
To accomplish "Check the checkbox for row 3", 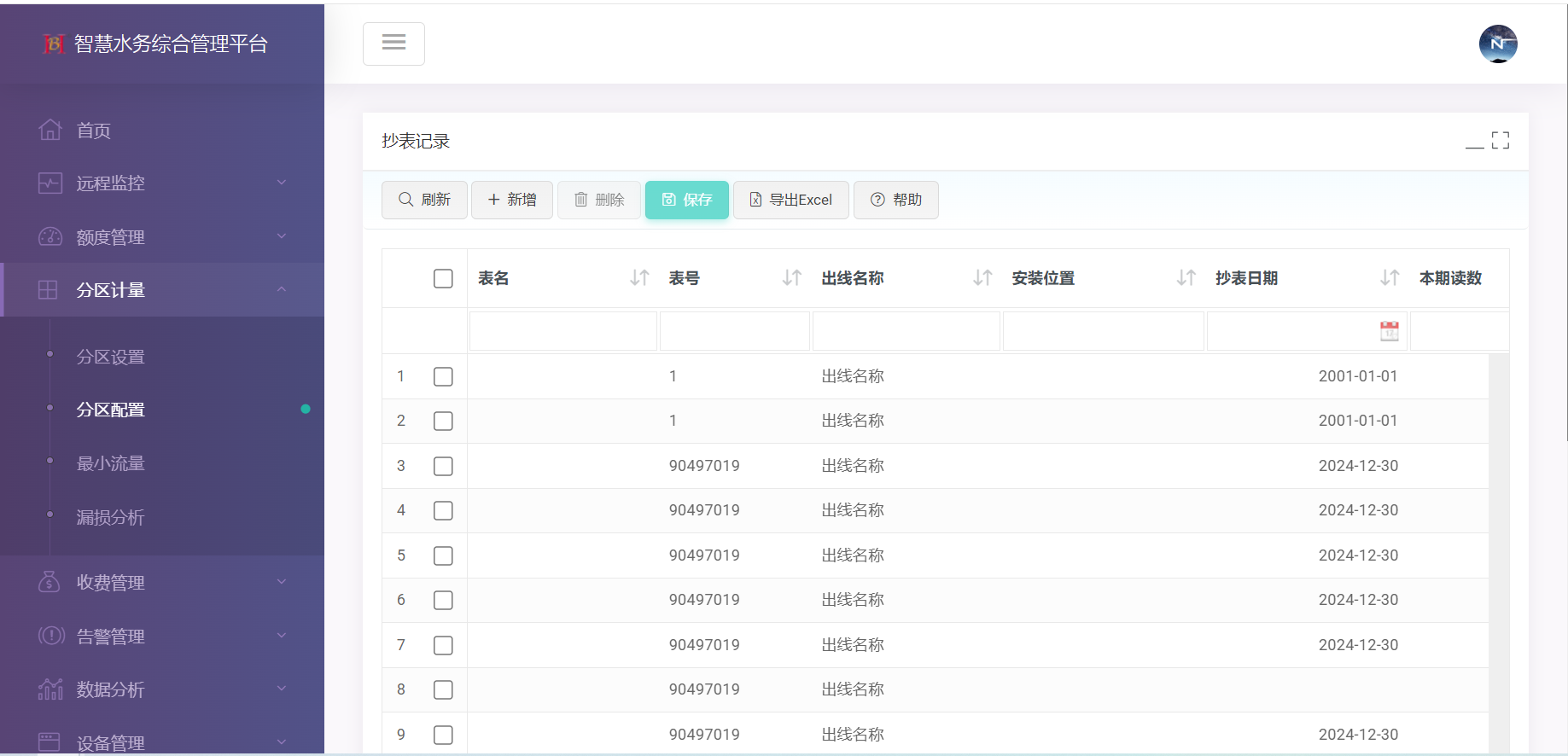I will (x=443, y=466).
